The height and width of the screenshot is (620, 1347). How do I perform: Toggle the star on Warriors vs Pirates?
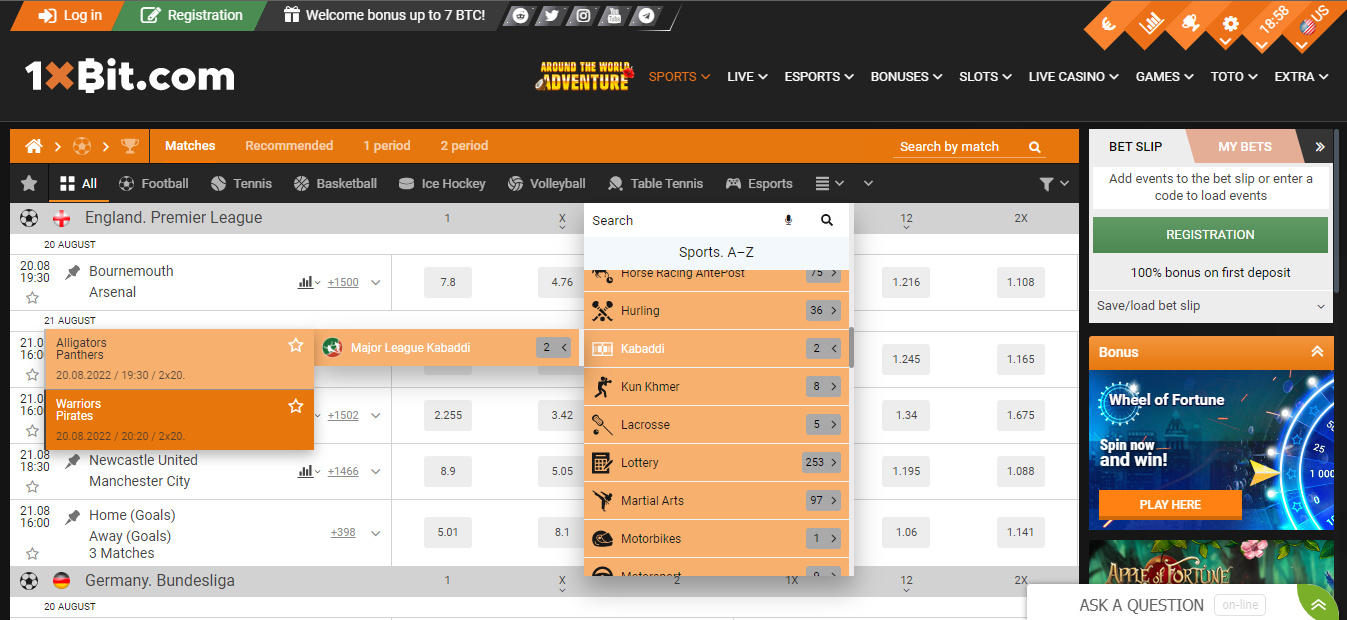click(295, 407)
